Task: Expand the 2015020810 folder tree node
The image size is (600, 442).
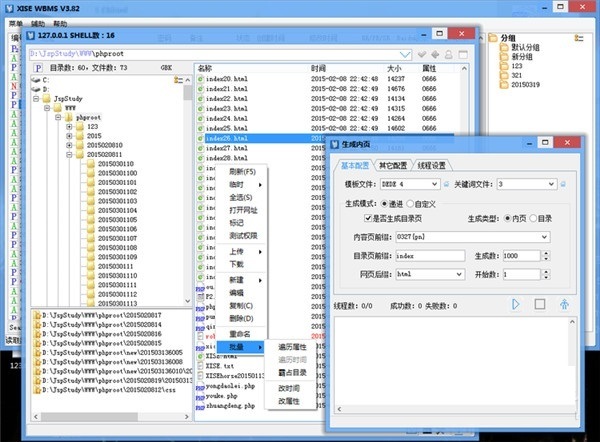Action: tap(69, 145)
